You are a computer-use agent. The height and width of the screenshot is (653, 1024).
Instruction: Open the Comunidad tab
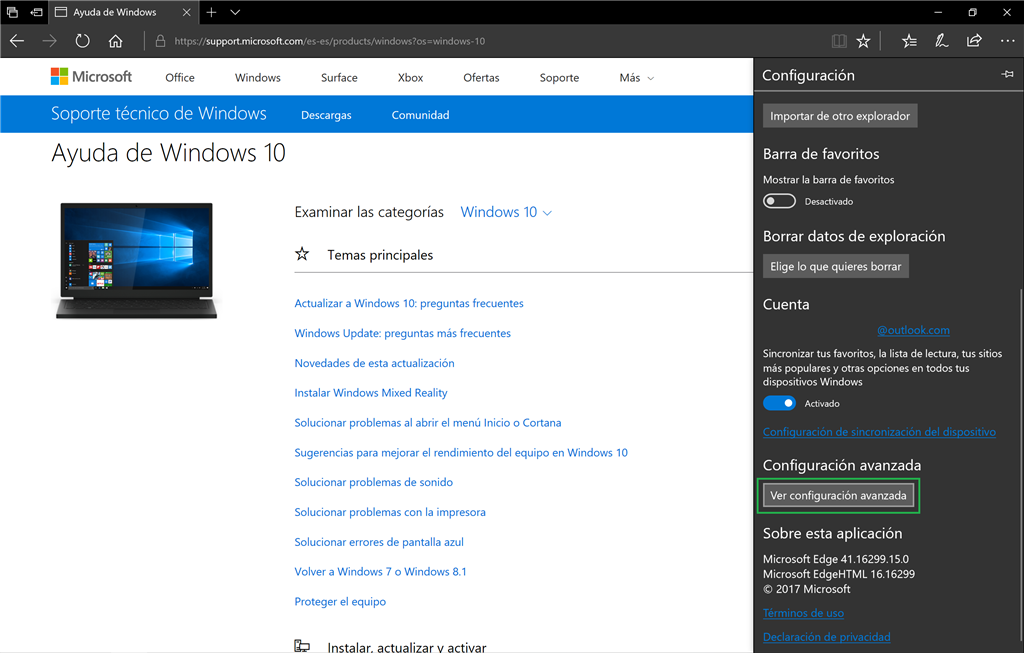pyautogui.click(x=421, y=115)
